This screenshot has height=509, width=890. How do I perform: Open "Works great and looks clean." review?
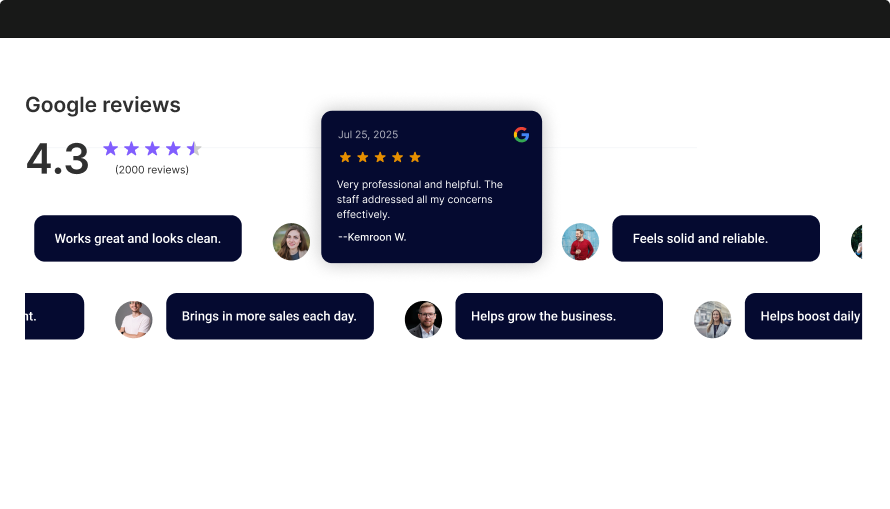138,239
